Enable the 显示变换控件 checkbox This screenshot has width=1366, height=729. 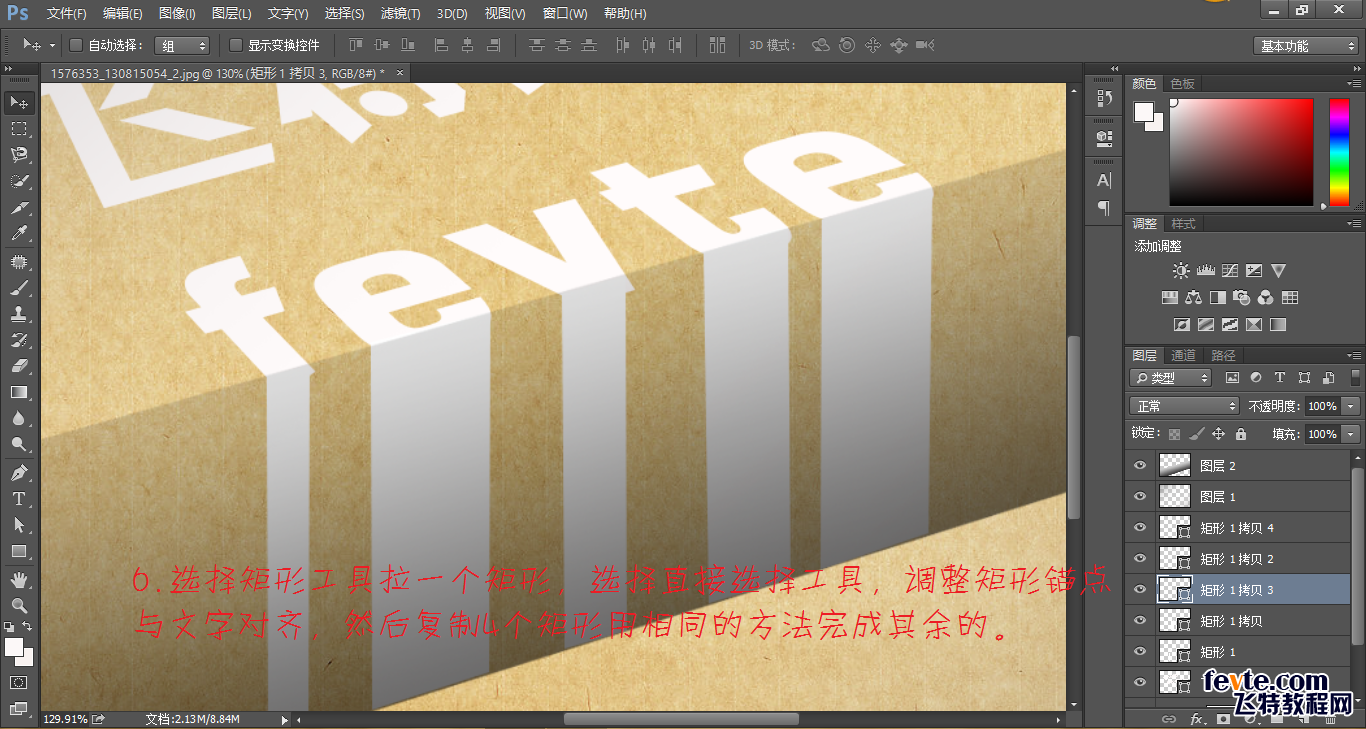(x=236, y=45)
